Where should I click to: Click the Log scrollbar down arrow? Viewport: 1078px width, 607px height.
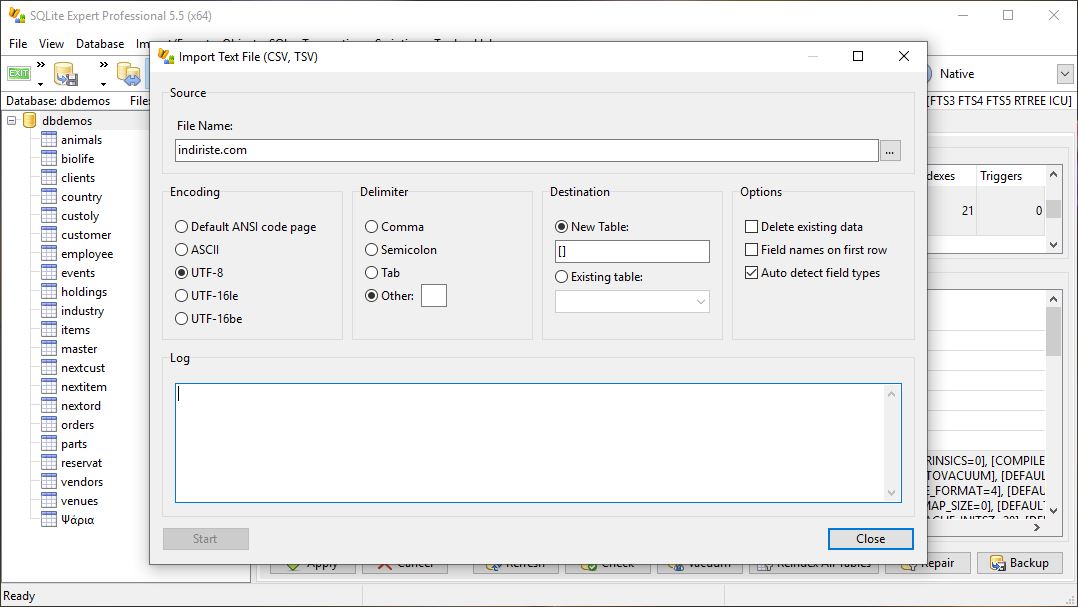tap(892, 492)
